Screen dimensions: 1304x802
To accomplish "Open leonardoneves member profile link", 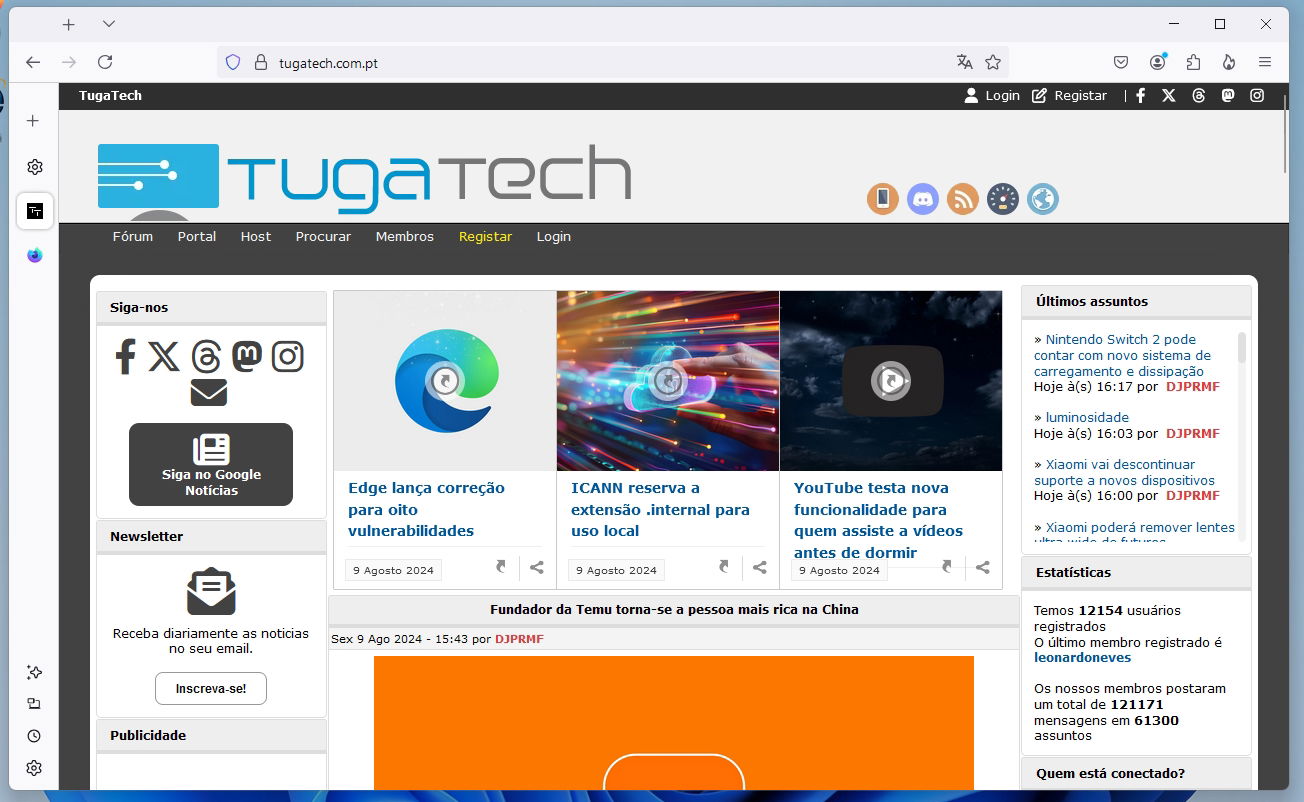I will click(x=1083, y=658).
